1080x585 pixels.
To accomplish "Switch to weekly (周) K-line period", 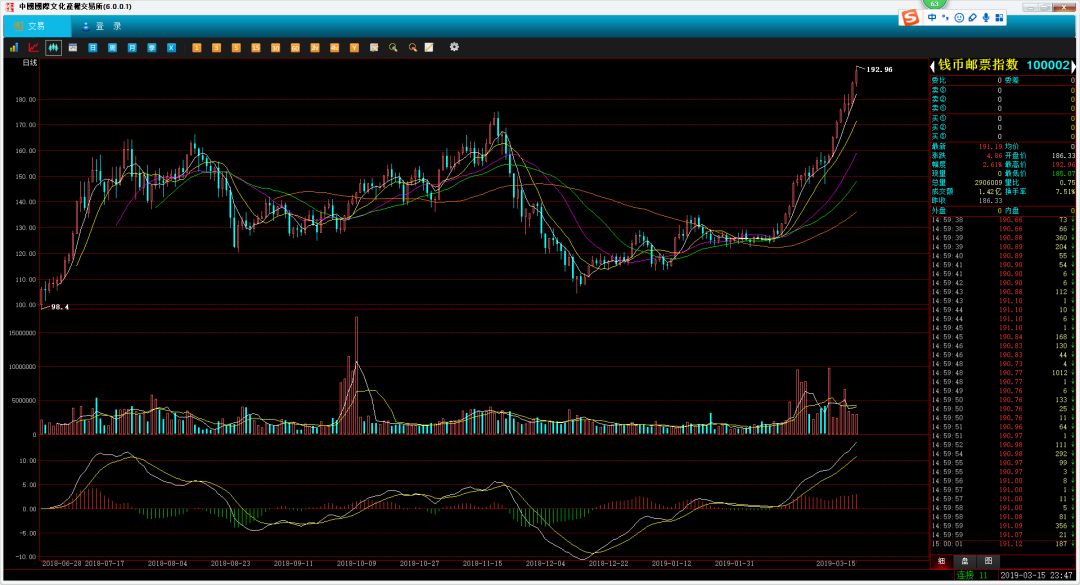I will point(112,48).
